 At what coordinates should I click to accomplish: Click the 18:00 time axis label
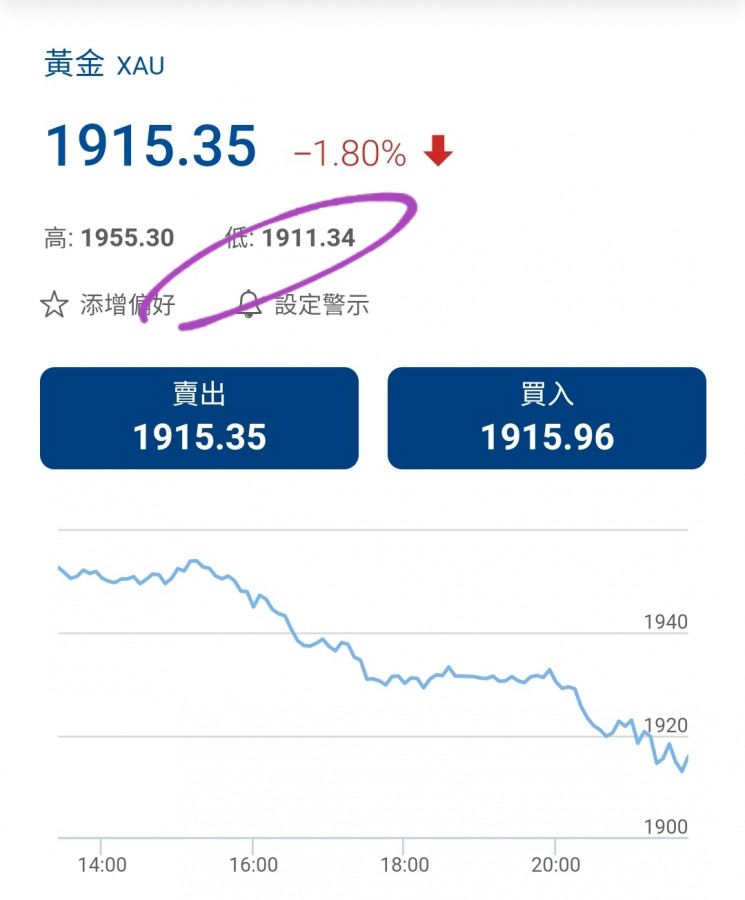coord(404,865)
